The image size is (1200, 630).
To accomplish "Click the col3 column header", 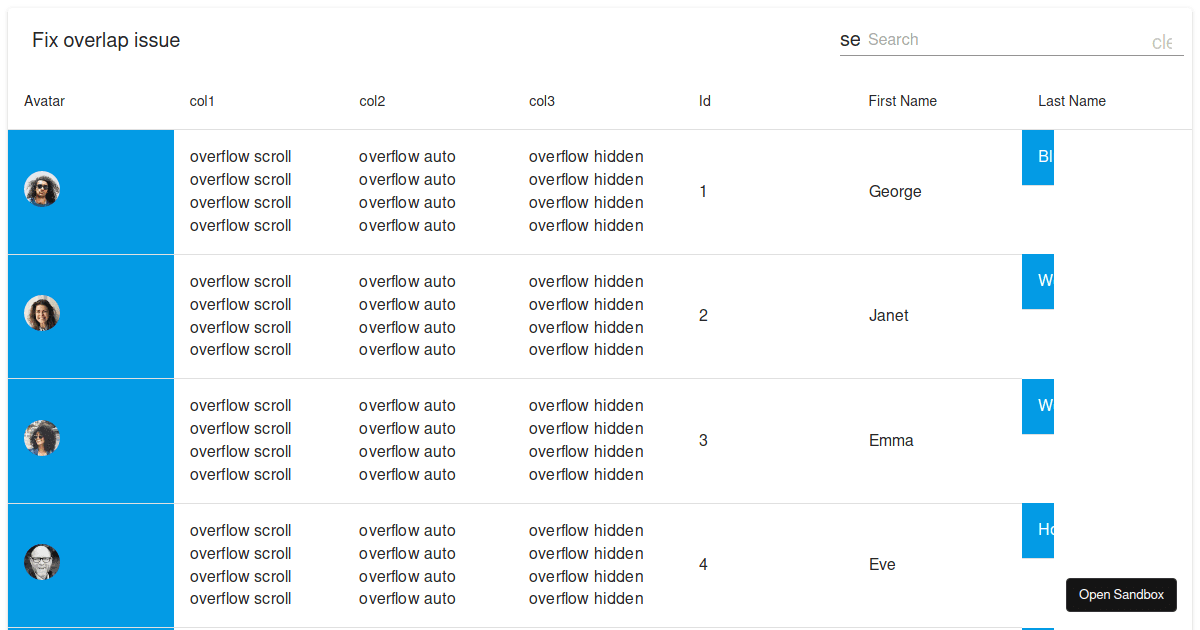I will (x=541, y=101).
